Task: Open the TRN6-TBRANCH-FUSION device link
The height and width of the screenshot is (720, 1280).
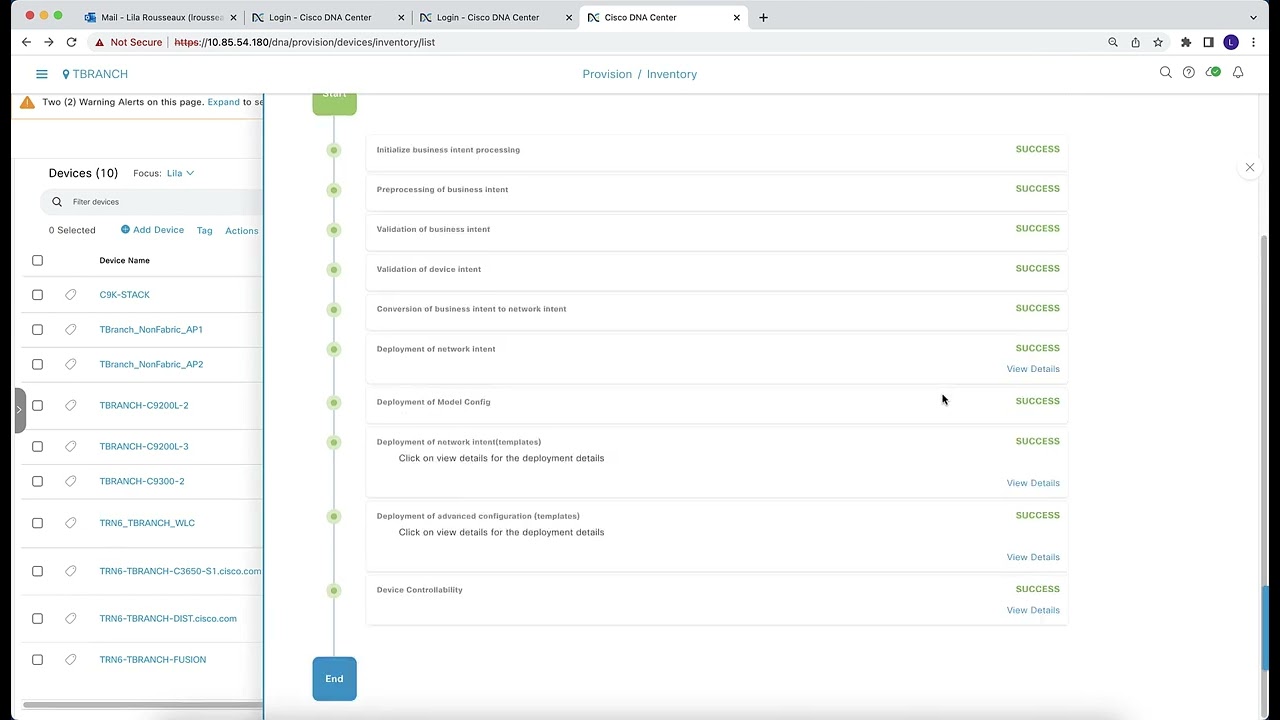Action: (x=153, y=660)
